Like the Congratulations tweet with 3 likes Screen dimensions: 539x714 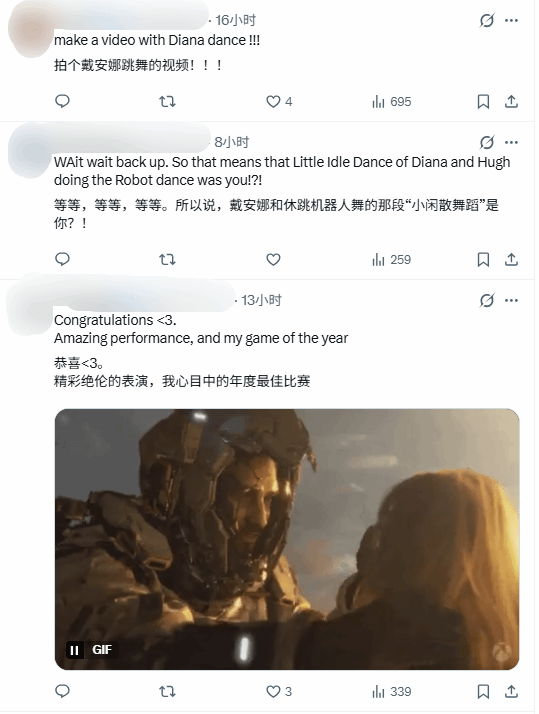click(279, 692)
